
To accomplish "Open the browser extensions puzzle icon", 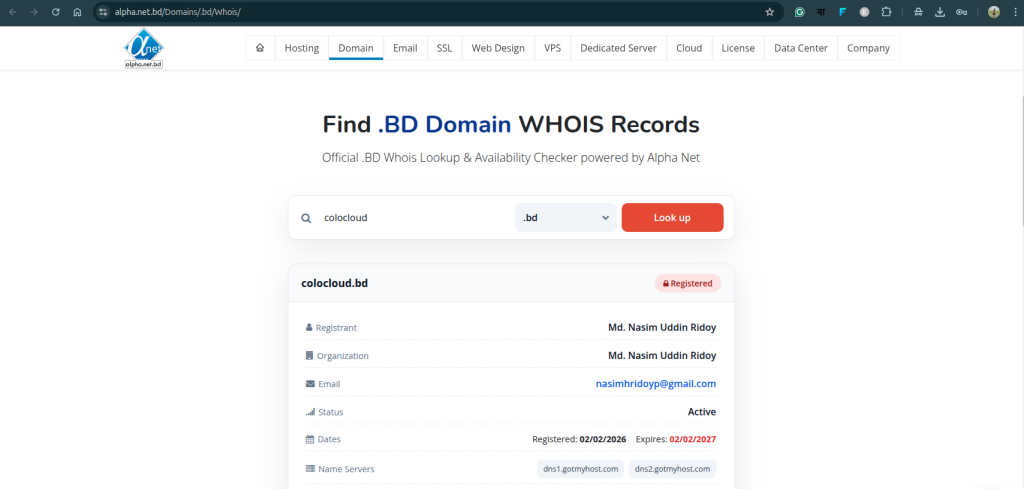I will point(886,12).
